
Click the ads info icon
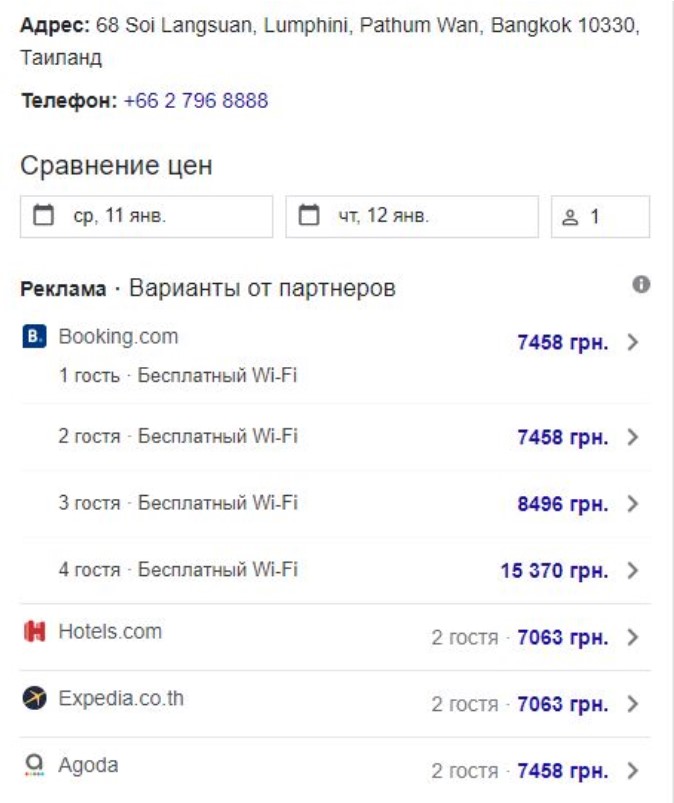point(641,285)
